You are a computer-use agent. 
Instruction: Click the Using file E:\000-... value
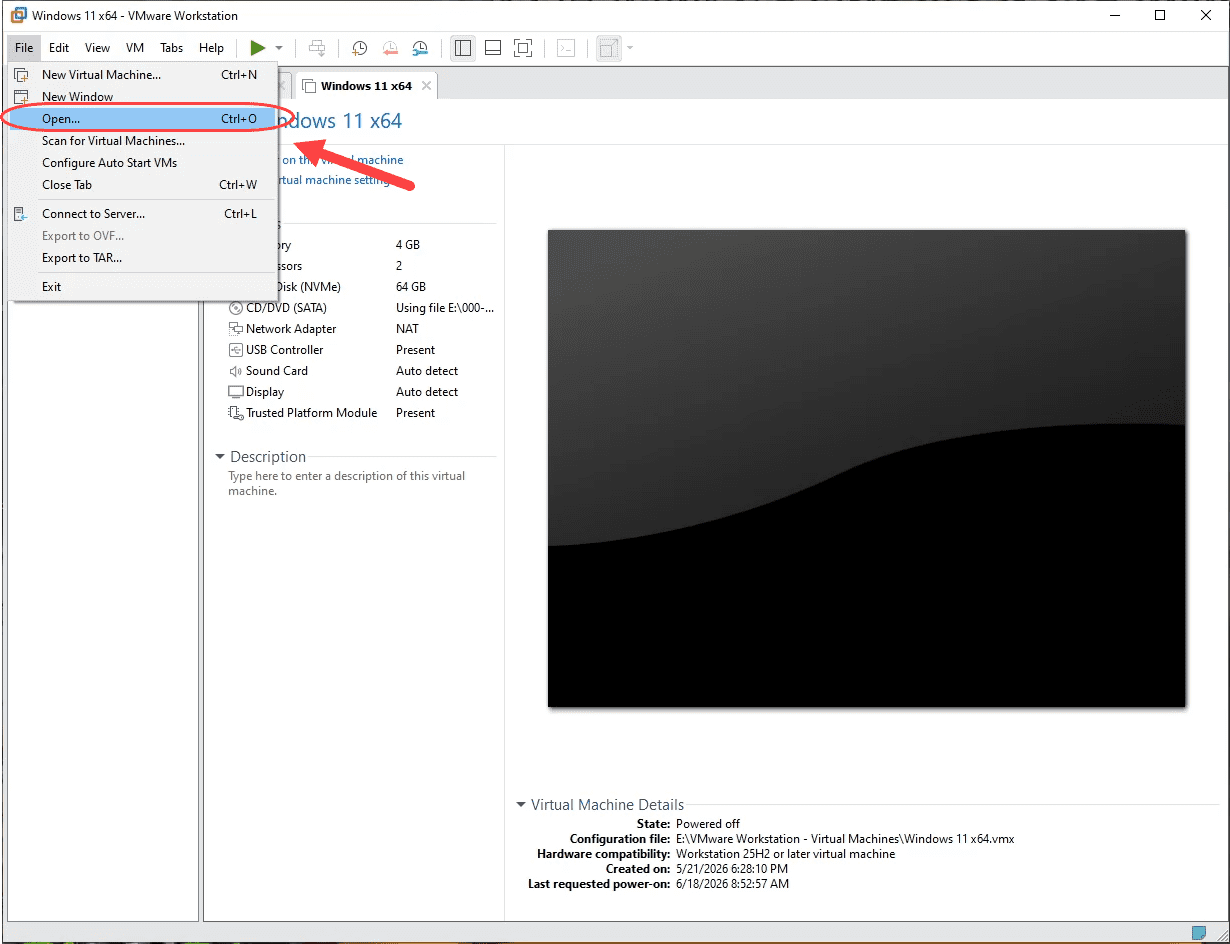pyautogui.click(x=445, y=308)
